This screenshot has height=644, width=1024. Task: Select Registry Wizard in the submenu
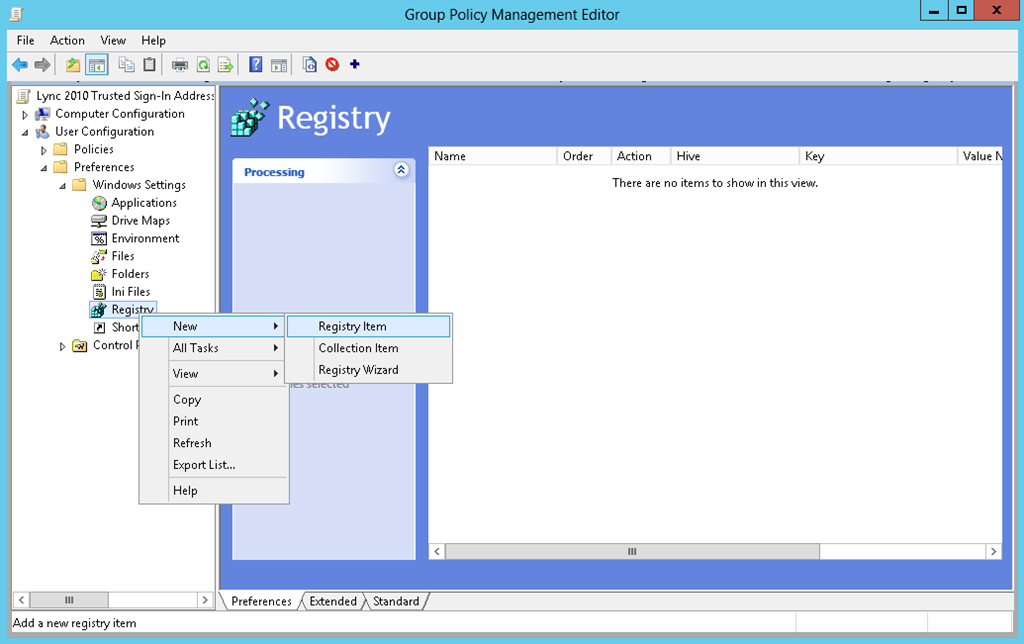click(x=358, y=370)
